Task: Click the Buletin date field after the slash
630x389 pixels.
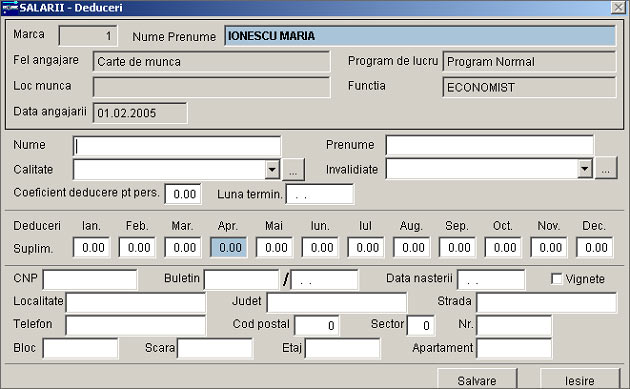Action: tap(324, 280)
